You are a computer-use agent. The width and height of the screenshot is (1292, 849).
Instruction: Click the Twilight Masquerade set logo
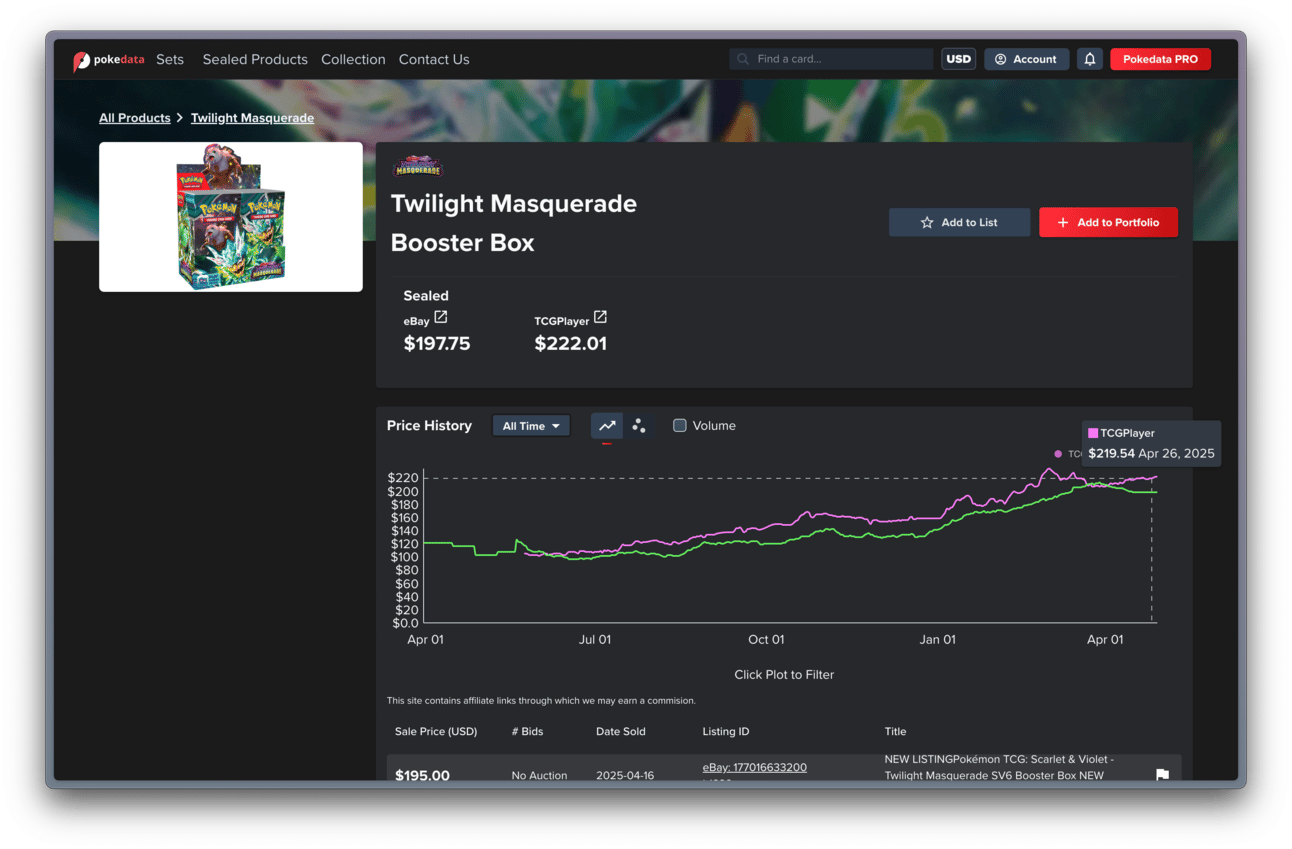[418, 167]
